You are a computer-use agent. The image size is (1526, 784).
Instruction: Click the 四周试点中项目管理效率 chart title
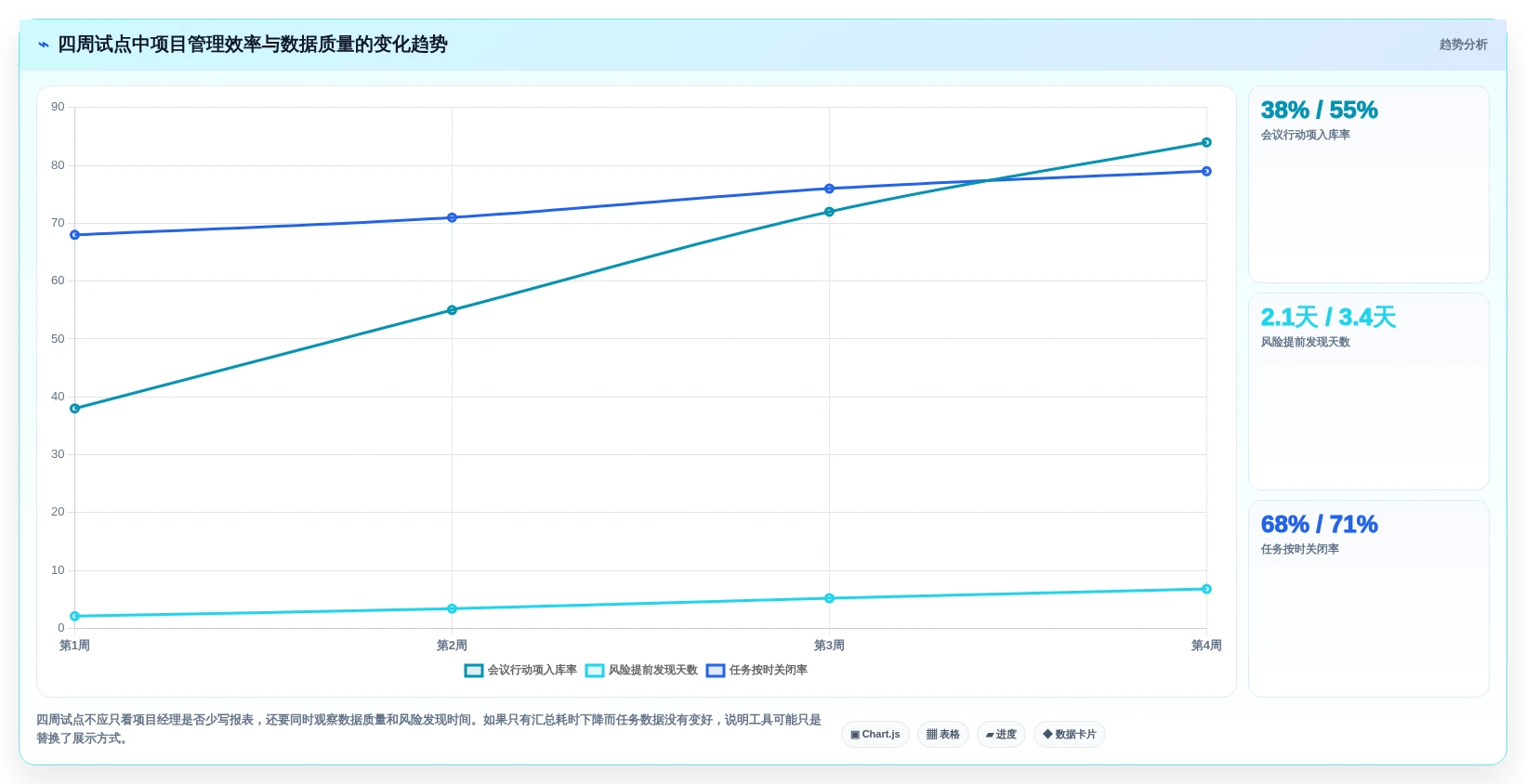(x=253, y=45)
